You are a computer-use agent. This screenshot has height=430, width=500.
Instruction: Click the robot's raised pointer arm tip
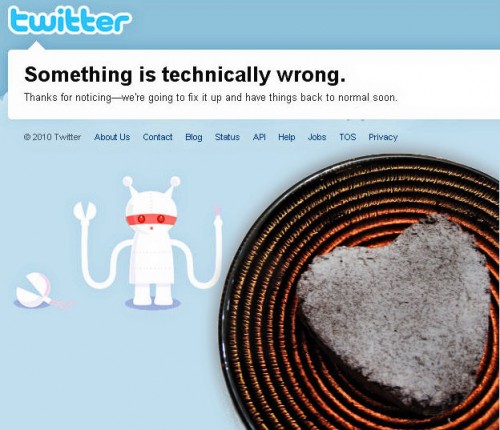coord(218,211)
